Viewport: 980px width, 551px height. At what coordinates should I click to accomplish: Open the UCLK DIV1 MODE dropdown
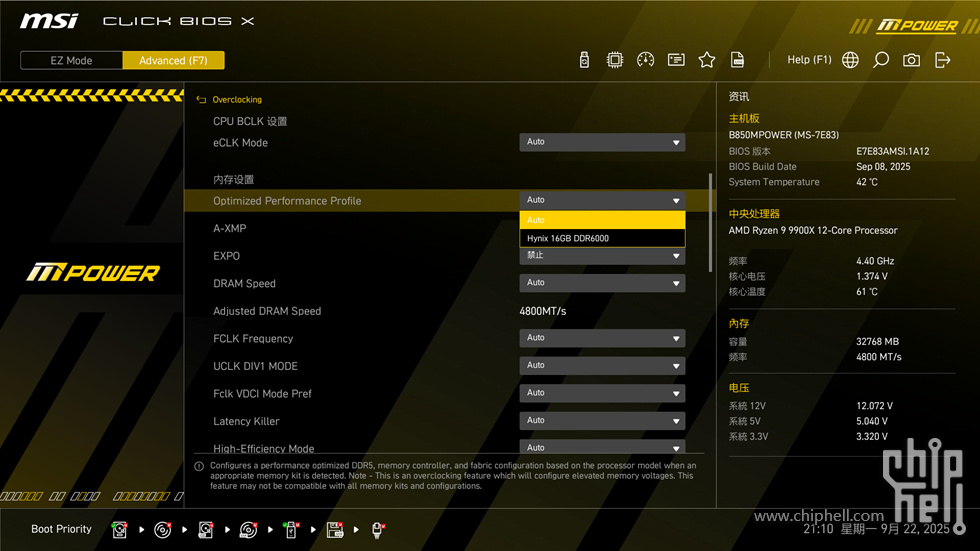(602, 365)
